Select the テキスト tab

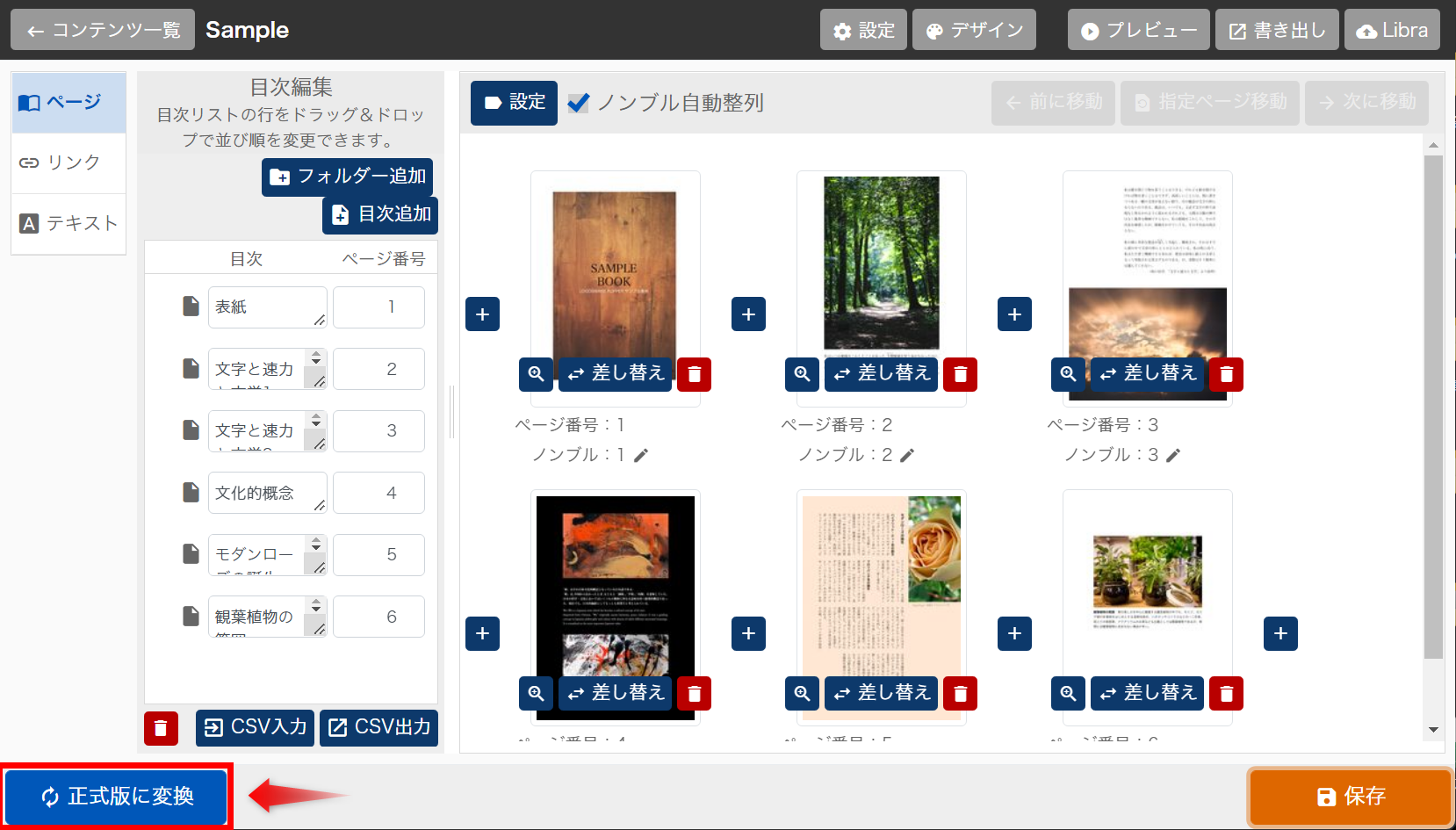point(68,223)
